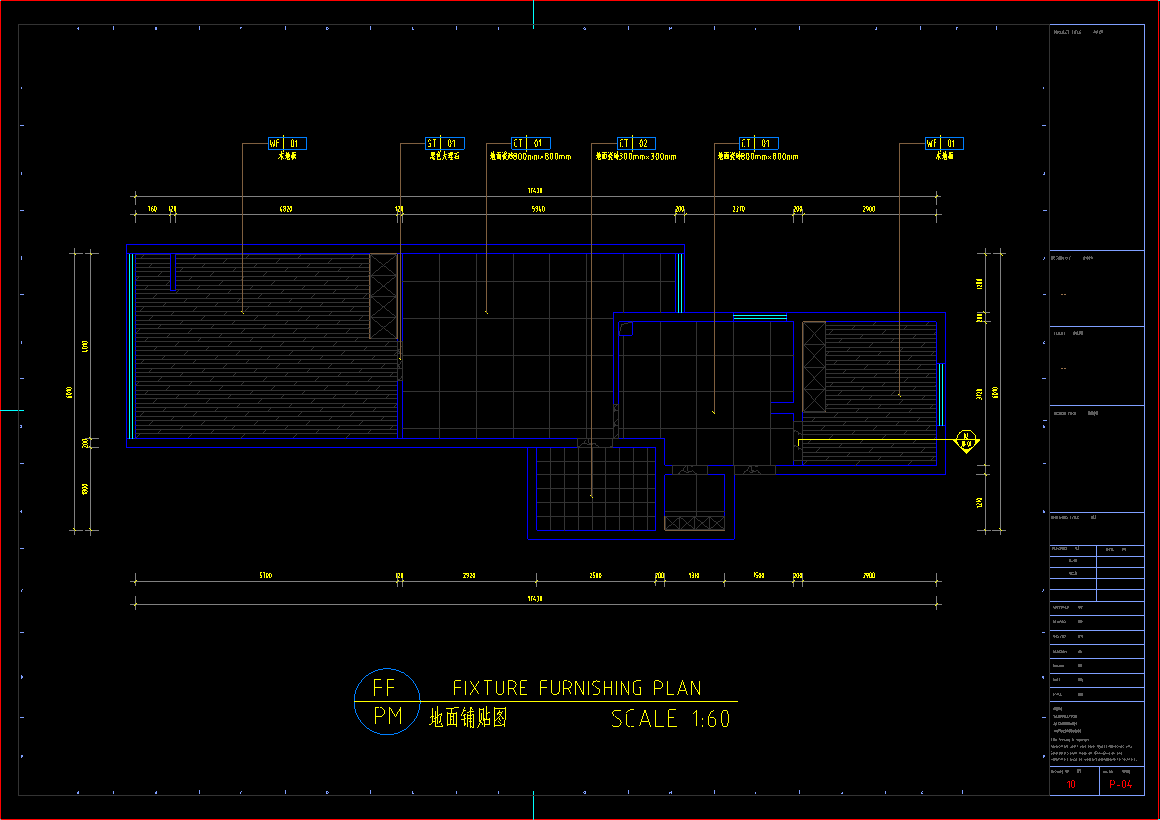Click the FF/PM circular drawing title symbol
This screenshot has width=1160, height=820.
coord(387,702)
